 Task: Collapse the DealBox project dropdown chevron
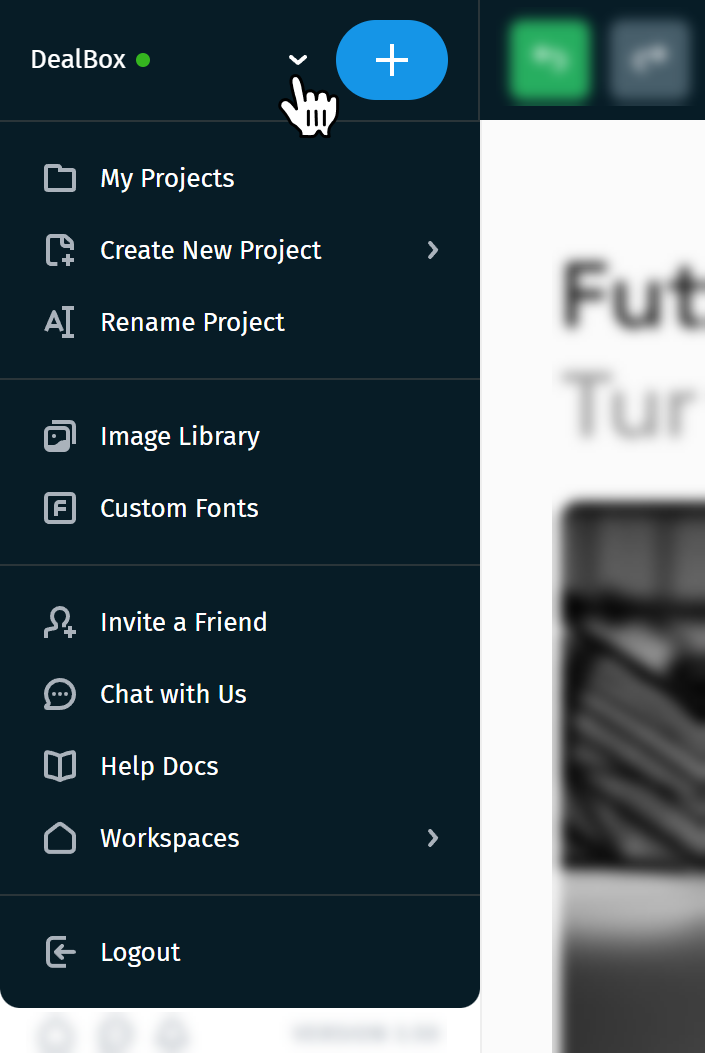(297, 60)
